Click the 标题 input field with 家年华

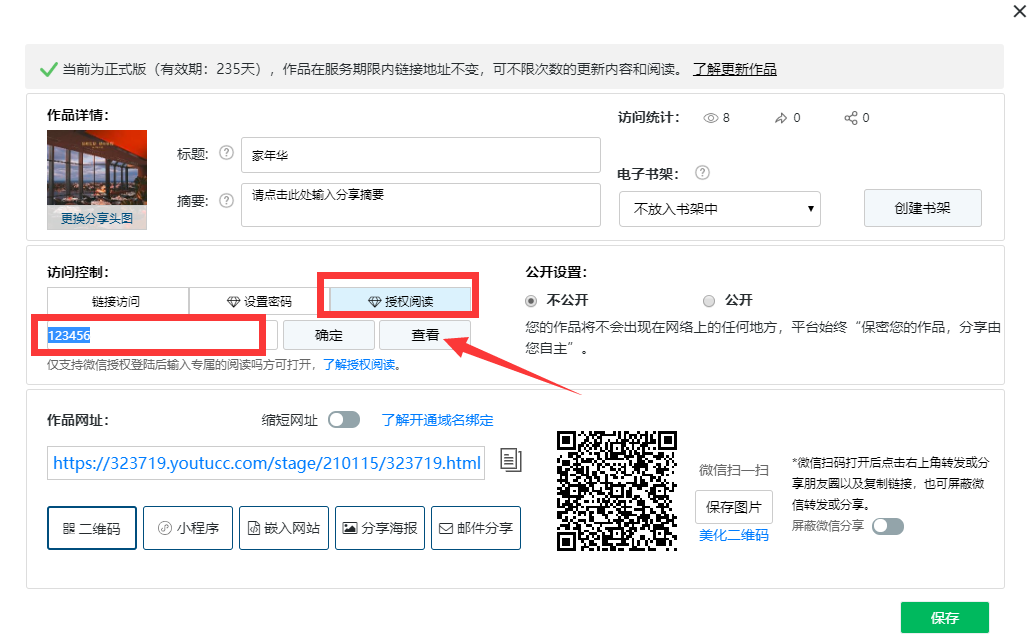[x=420, y=155]
